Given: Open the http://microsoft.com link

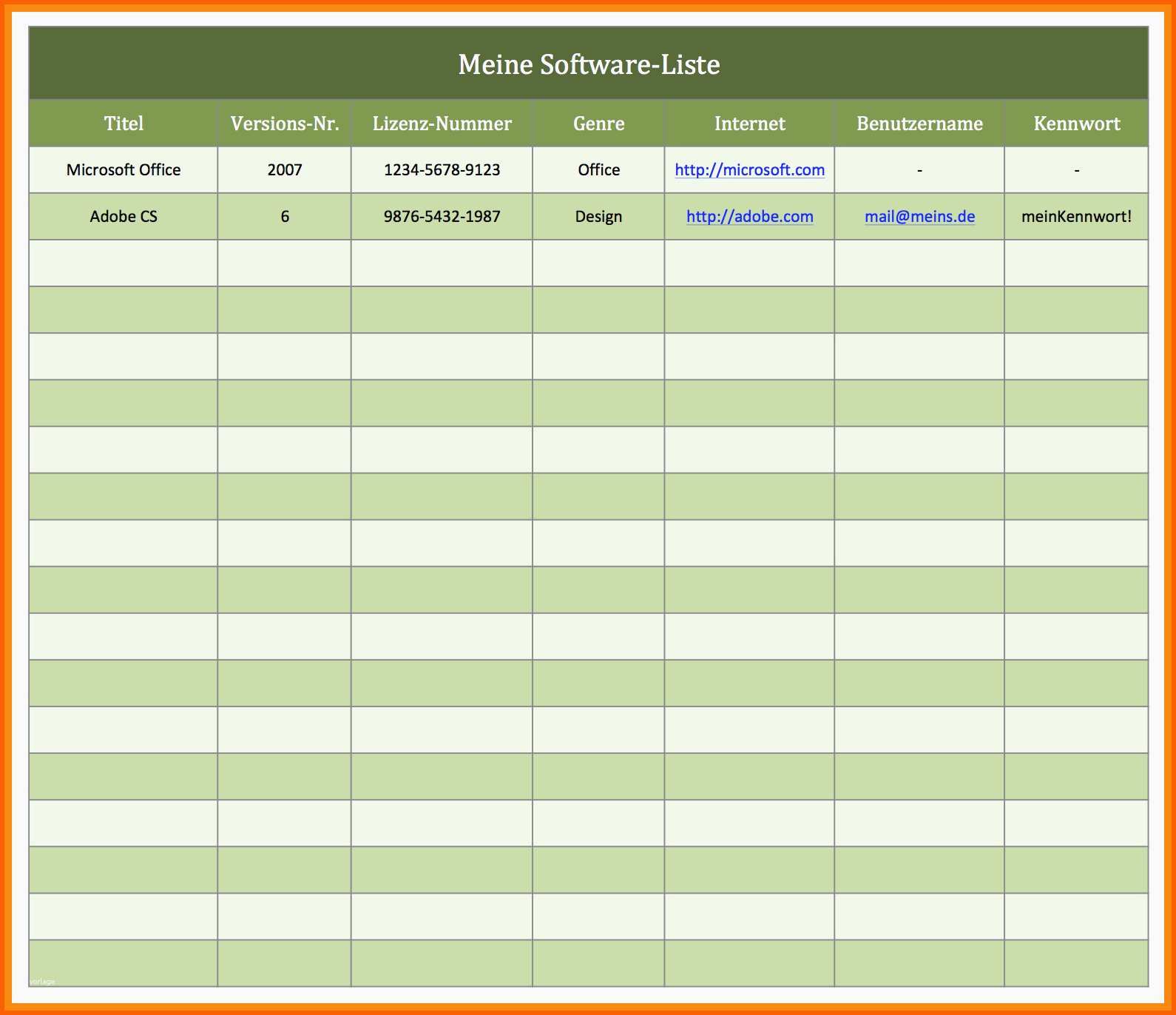Looking at the screenshot, I should pyautogui.click(x=749, y=170).
